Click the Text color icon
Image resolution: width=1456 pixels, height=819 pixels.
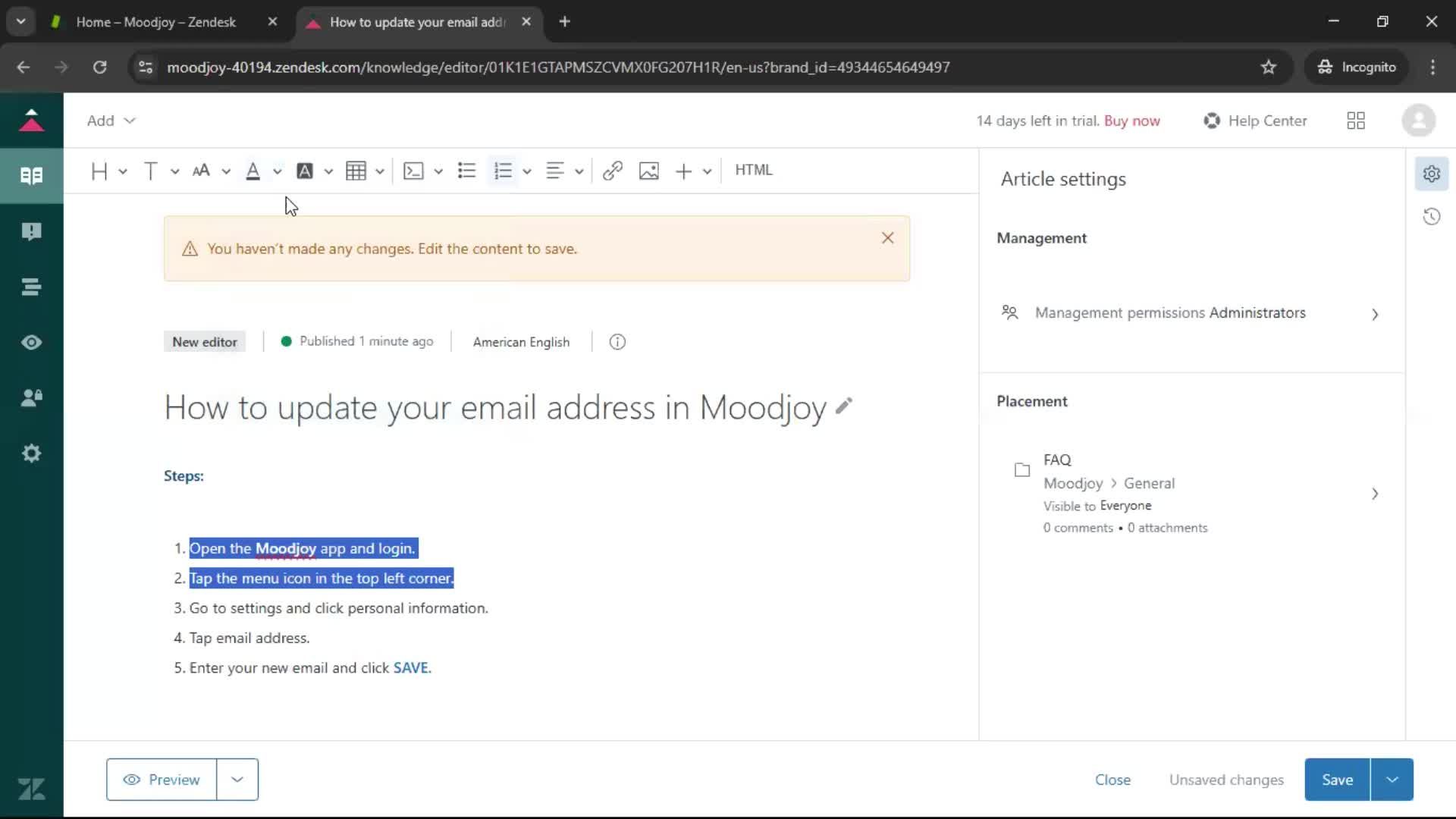[253, 171]
